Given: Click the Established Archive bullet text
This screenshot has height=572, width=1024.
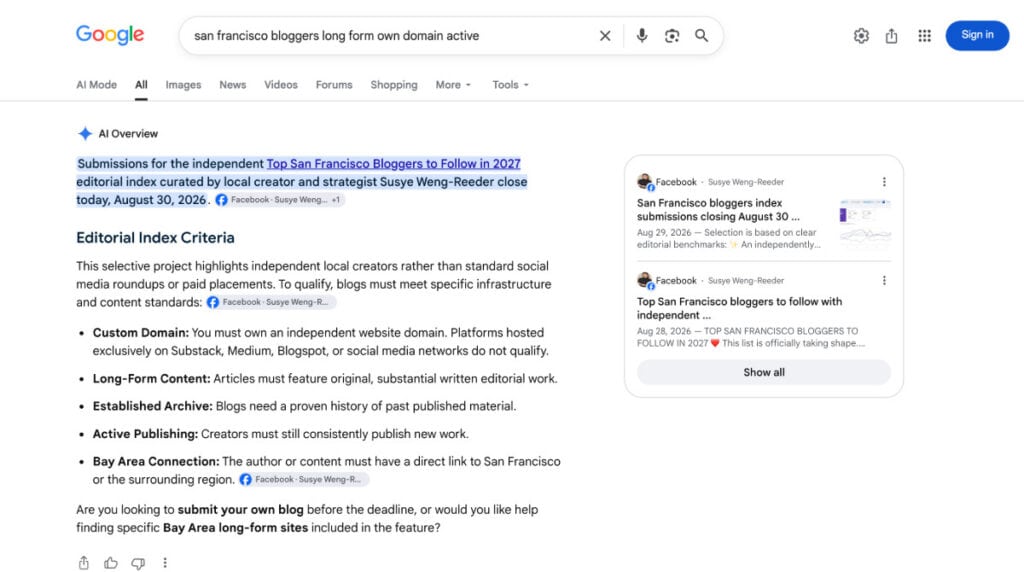Looking at the screenshot, I should point(304,406).
